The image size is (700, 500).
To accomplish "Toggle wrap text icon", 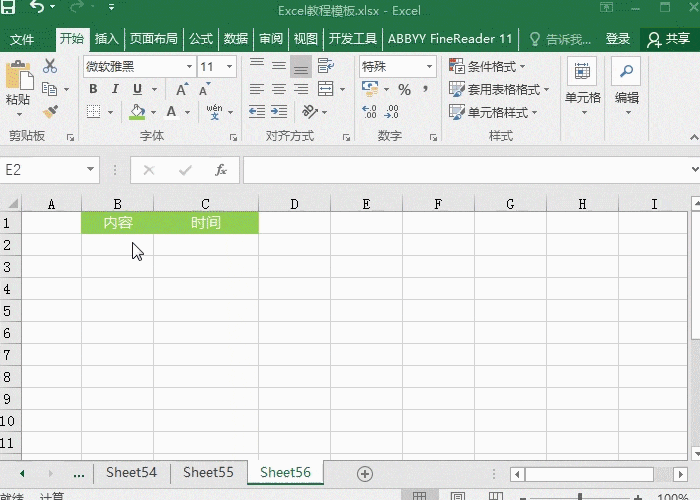I will 325,66.
